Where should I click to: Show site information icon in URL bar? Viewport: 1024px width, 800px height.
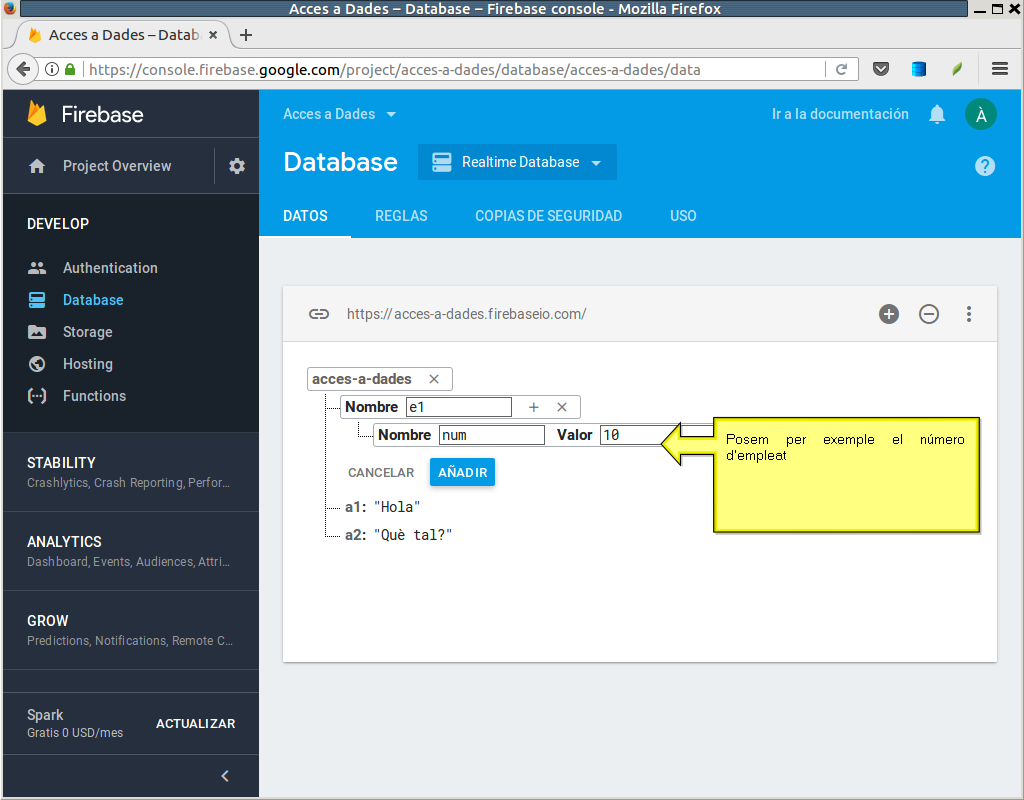click(x=52, y=69)
